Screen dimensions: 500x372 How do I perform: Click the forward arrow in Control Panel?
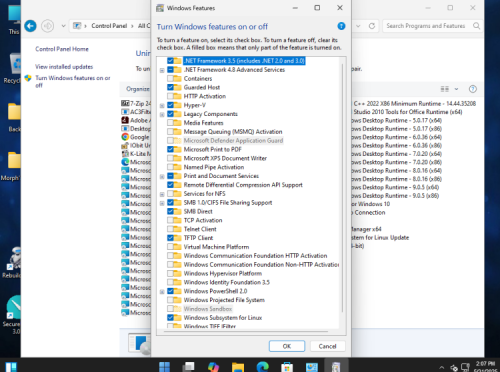click(48, 26)
